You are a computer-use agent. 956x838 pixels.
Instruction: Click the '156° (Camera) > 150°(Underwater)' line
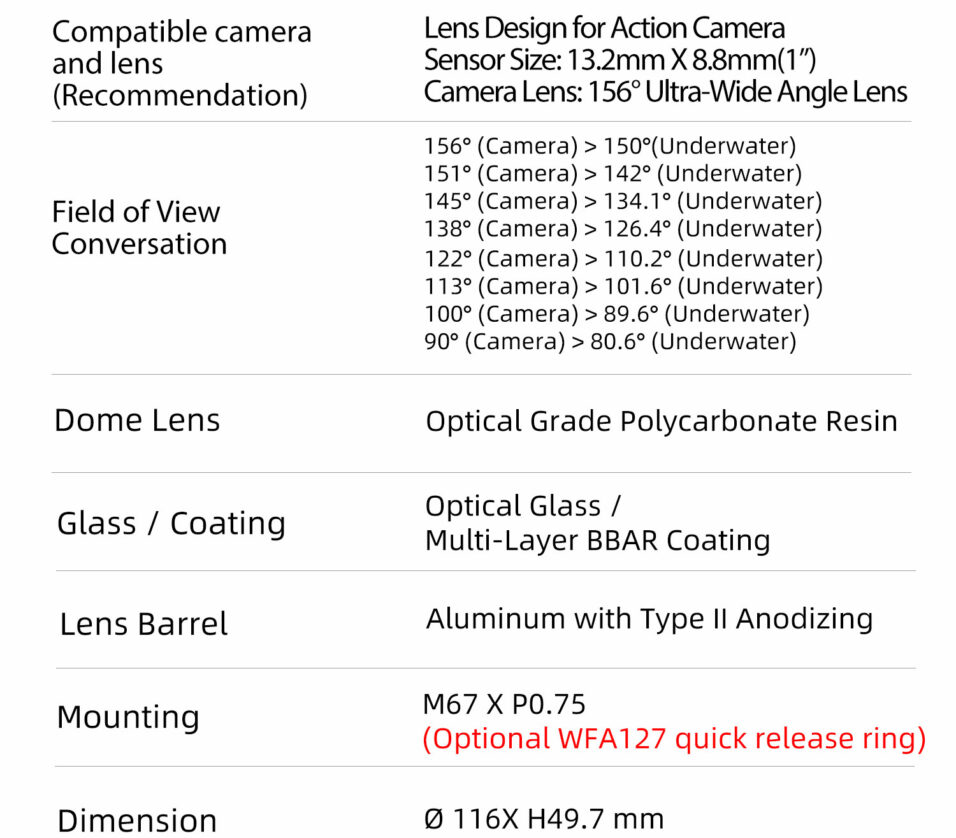click(609, 146)
